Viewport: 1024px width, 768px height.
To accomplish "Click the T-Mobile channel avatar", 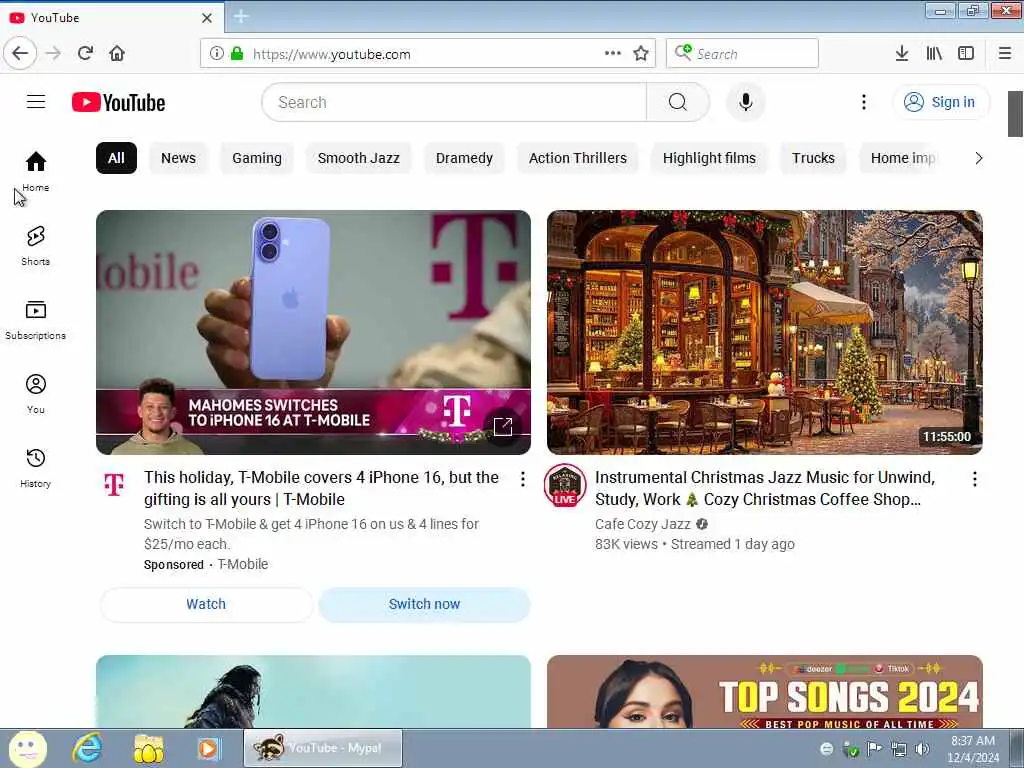I will click(114, 485).
